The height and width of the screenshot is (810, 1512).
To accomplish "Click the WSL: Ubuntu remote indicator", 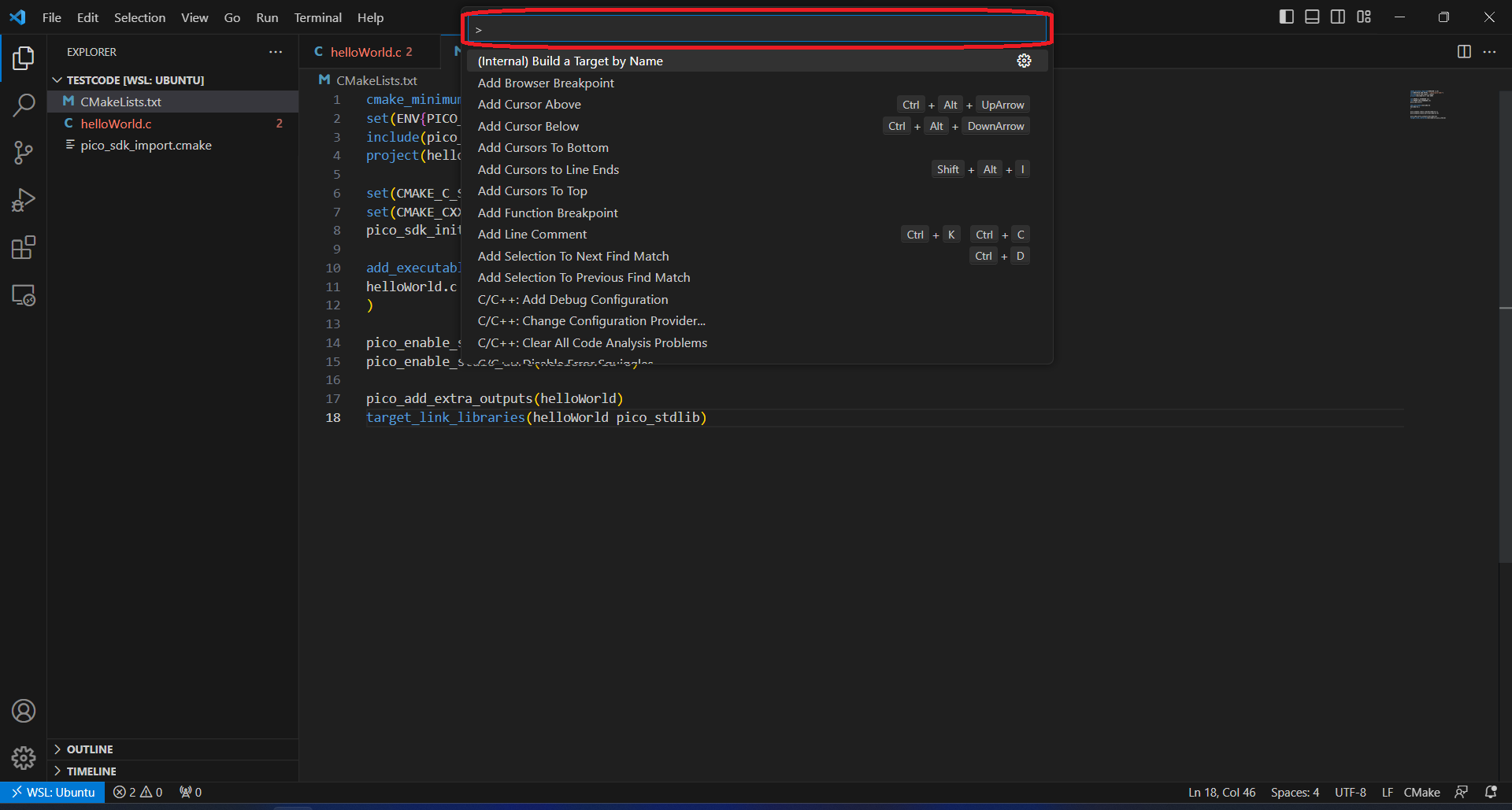I will pyautogui.click(x=53, y=792).
